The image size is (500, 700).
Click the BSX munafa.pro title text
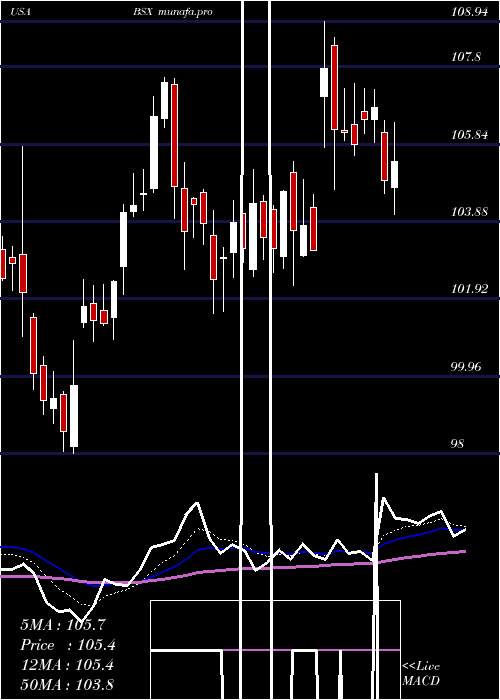pos(172,12)
